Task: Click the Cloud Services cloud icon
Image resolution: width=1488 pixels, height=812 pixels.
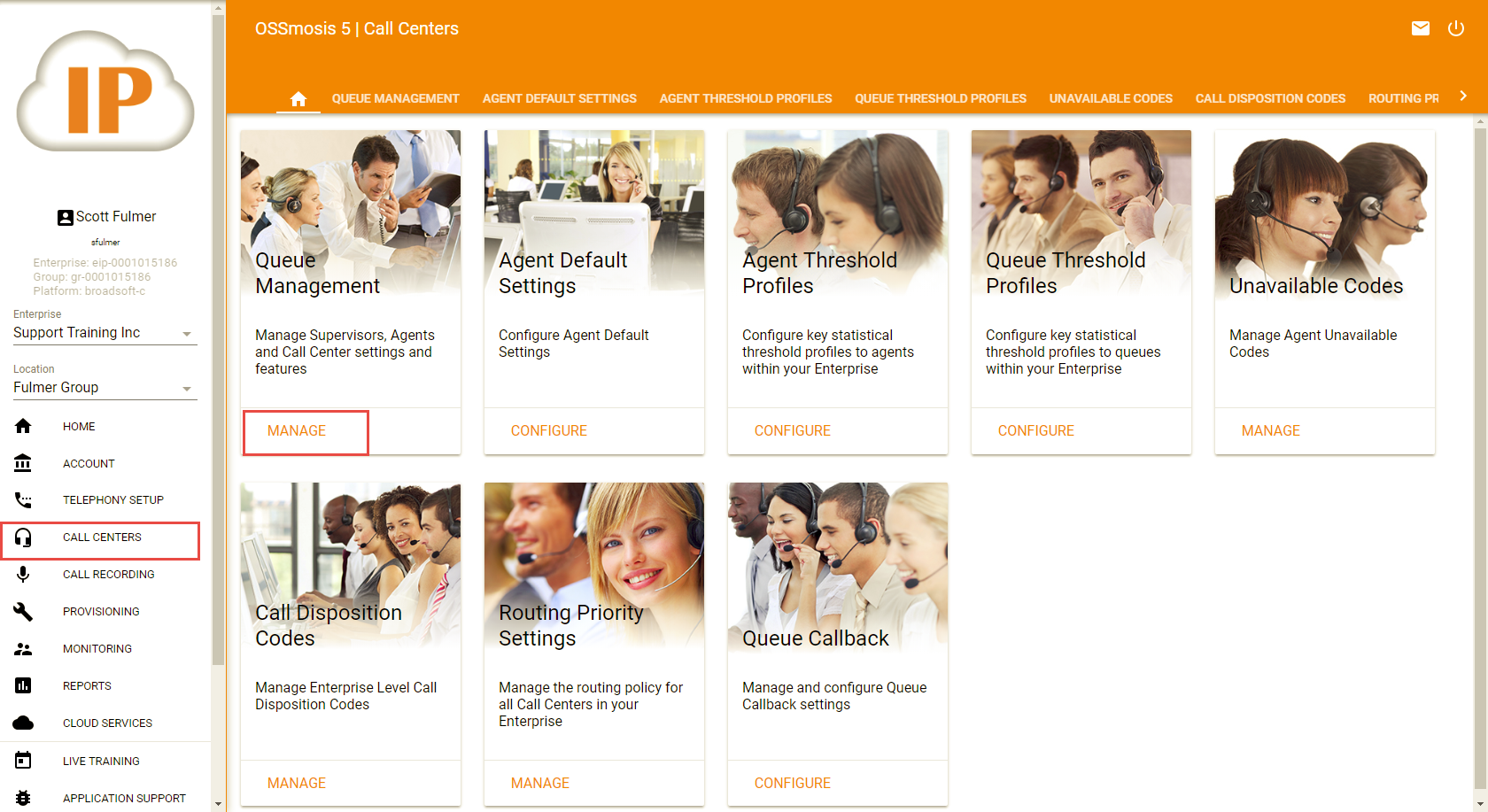Action: pos(23,723)
